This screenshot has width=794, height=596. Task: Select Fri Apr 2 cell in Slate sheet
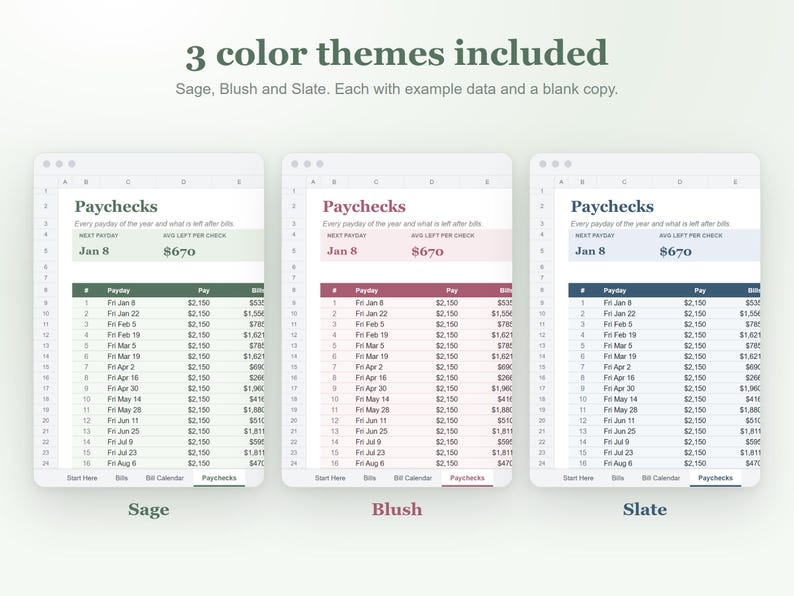pos(617,367)
